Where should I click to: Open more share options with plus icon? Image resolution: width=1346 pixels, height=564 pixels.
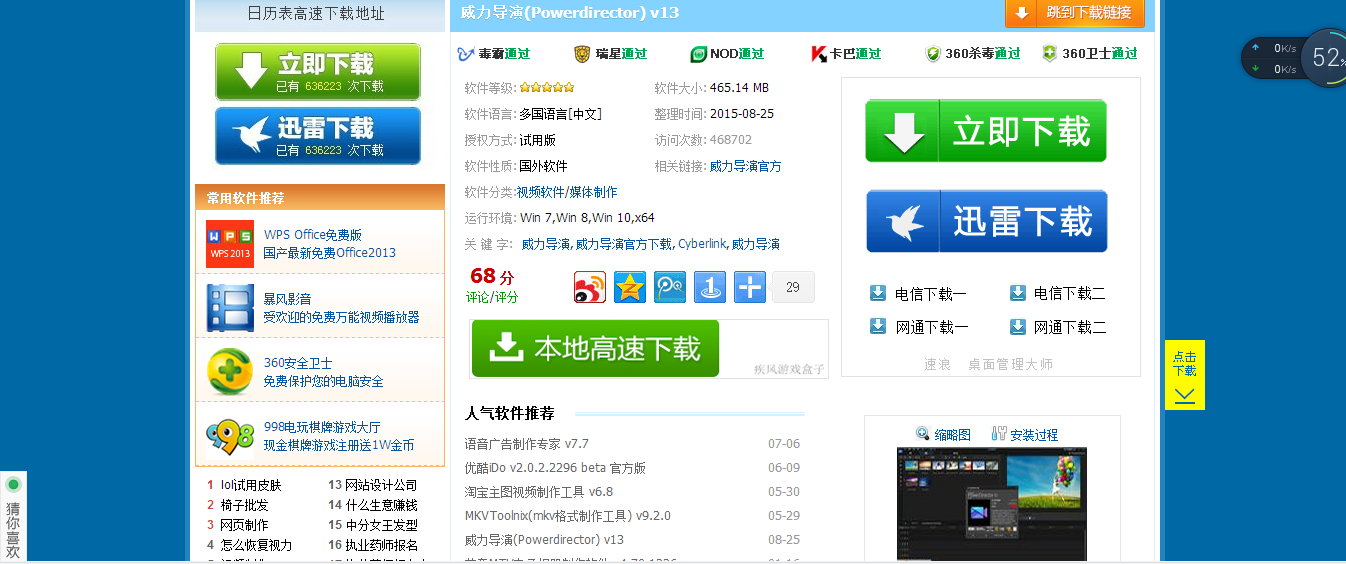[x=750, y=287]
